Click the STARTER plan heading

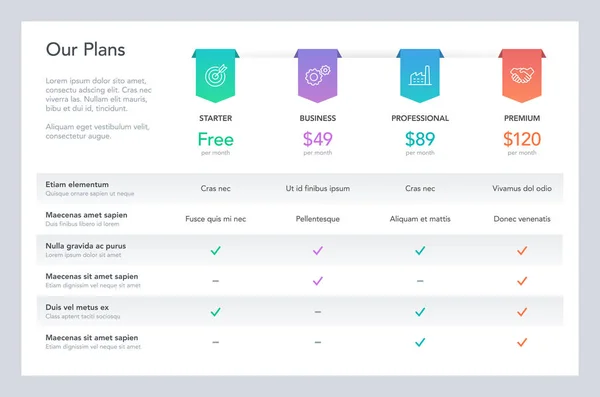[215, 118]
